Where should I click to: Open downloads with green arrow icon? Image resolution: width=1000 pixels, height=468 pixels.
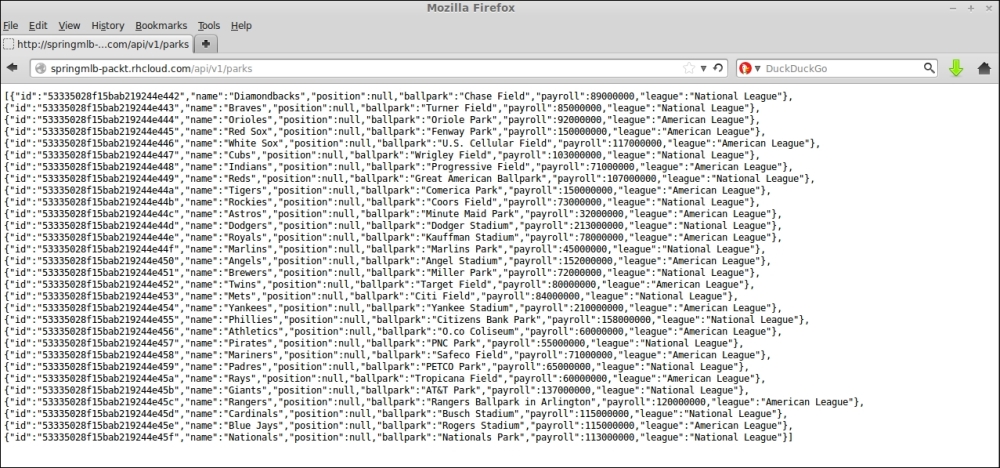(x=955, y=68)
